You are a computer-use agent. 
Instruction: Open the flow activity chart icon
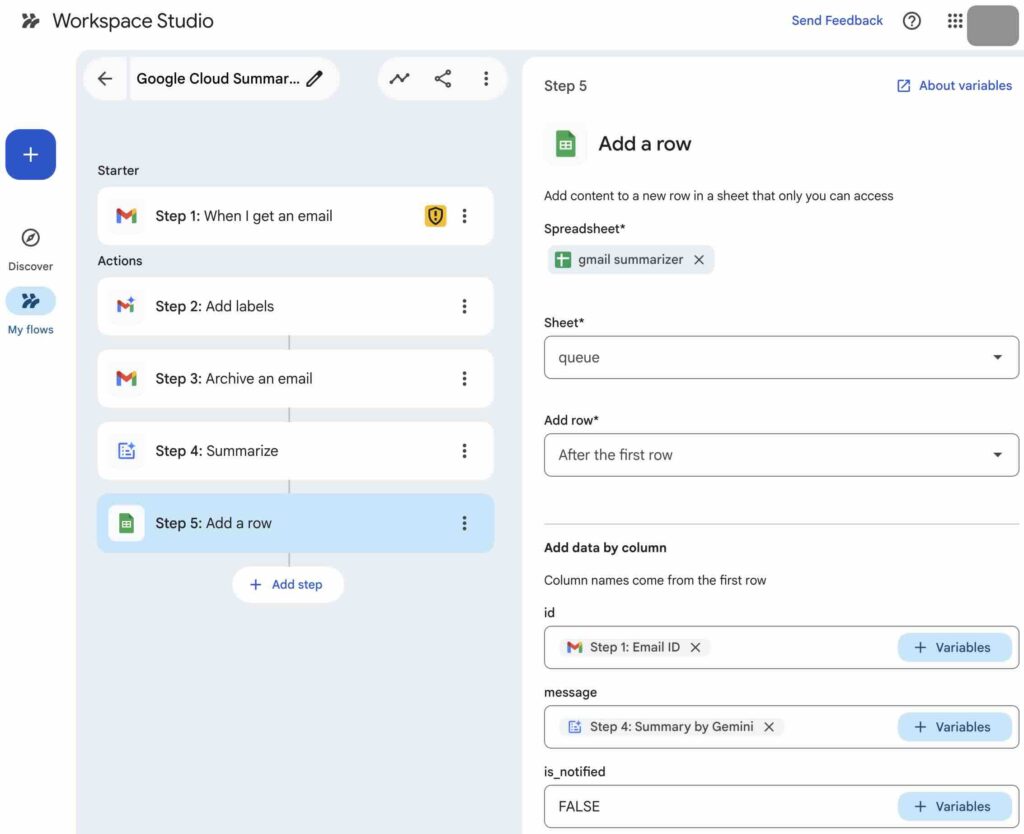click(400, 79)
